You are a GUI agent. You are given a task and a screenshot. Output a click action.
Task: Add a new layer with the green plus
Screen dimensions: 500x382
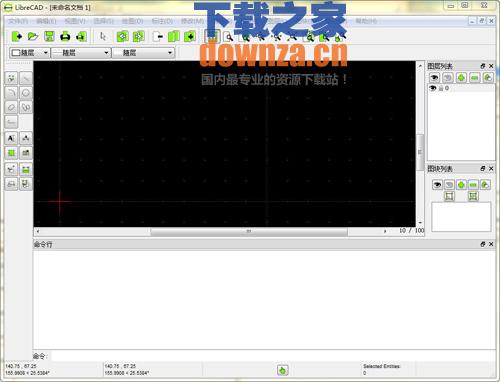[x=461, y=78]
